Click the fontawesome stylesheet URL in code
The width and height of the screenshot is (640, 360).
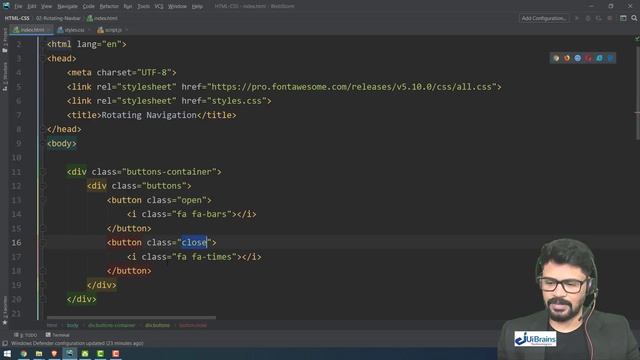tap(351, 87)
